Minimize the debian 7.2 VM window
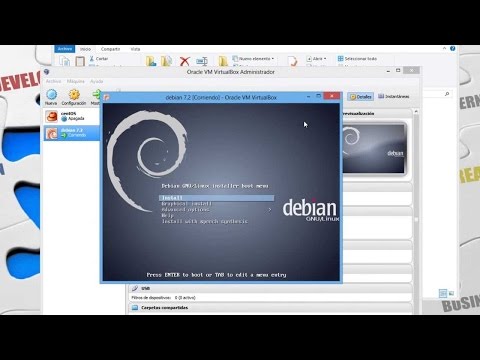 308,96
